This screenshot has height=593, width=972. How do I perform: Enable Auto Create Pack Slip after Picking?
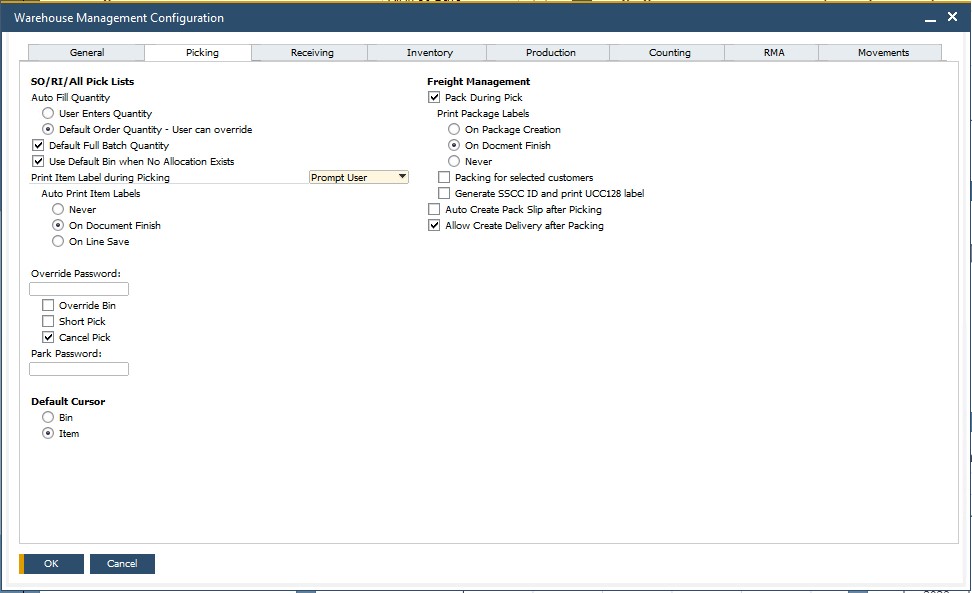435,209
